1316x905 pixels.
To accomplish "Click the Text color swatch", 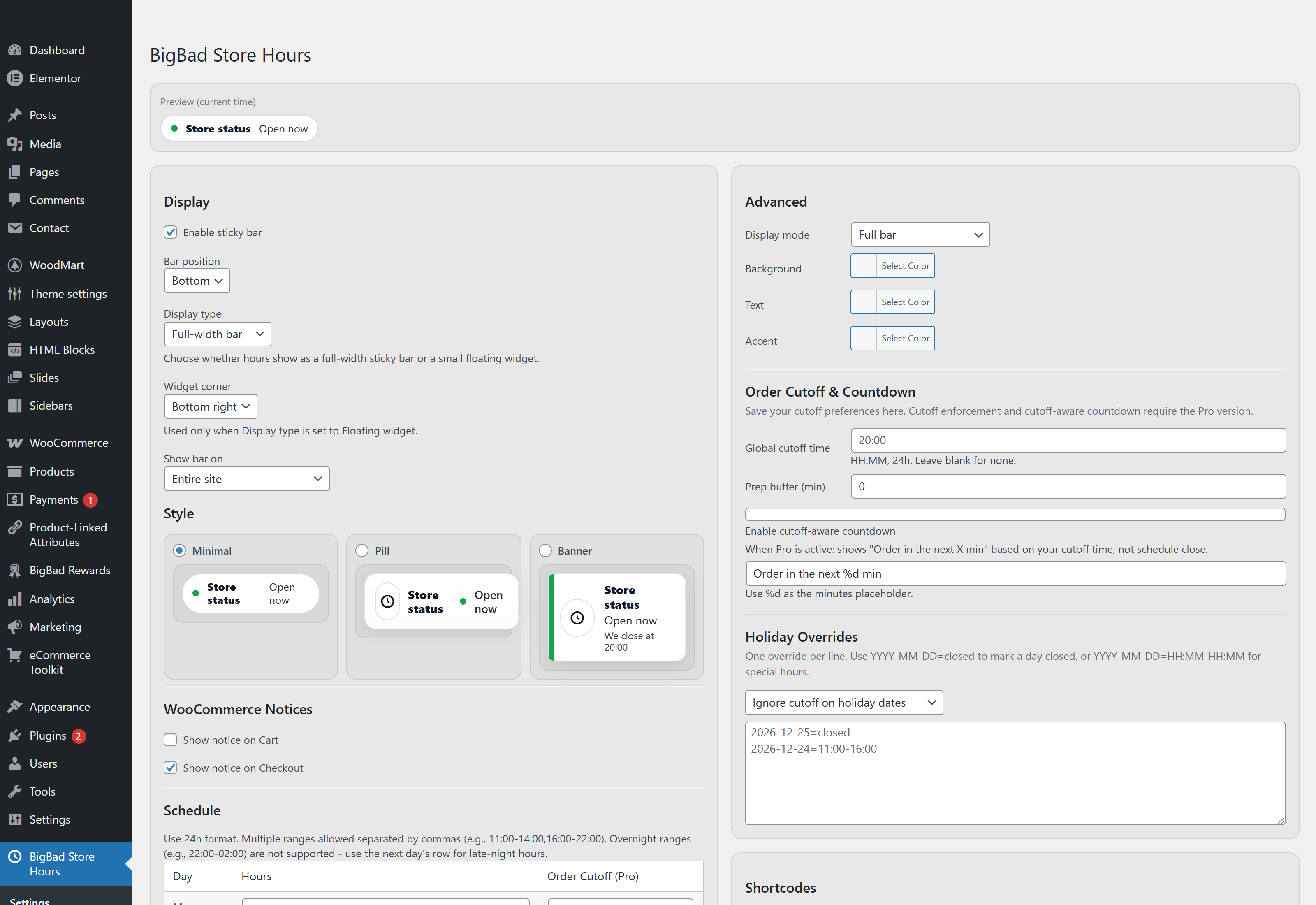I will [x=864, y=302].
